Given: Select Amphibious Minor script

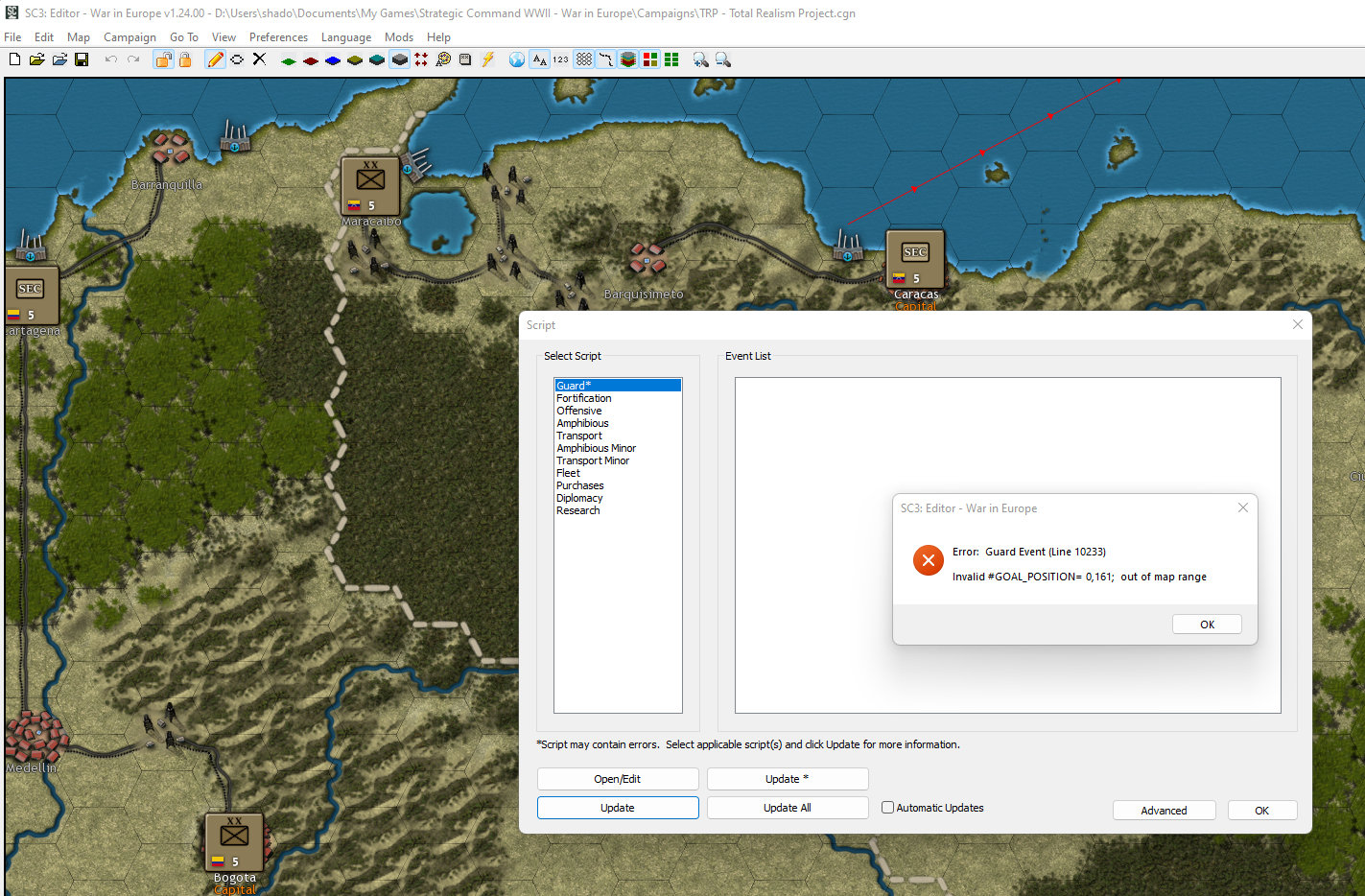Looking at the screenshot, I should pyautogui.click(x=618, y=448).
